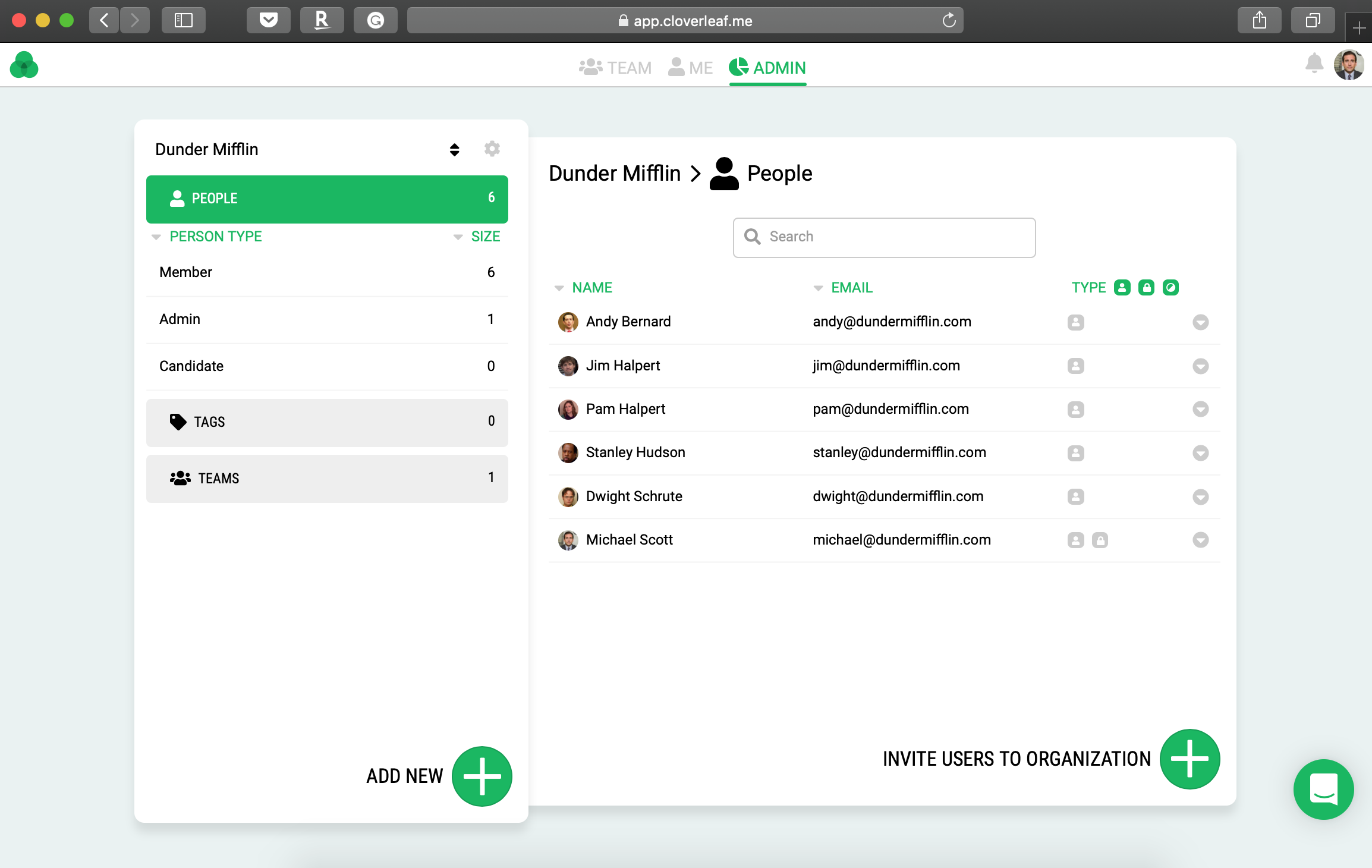Click Dwight Schrute's avatar photo

click(x=568, y=496)
